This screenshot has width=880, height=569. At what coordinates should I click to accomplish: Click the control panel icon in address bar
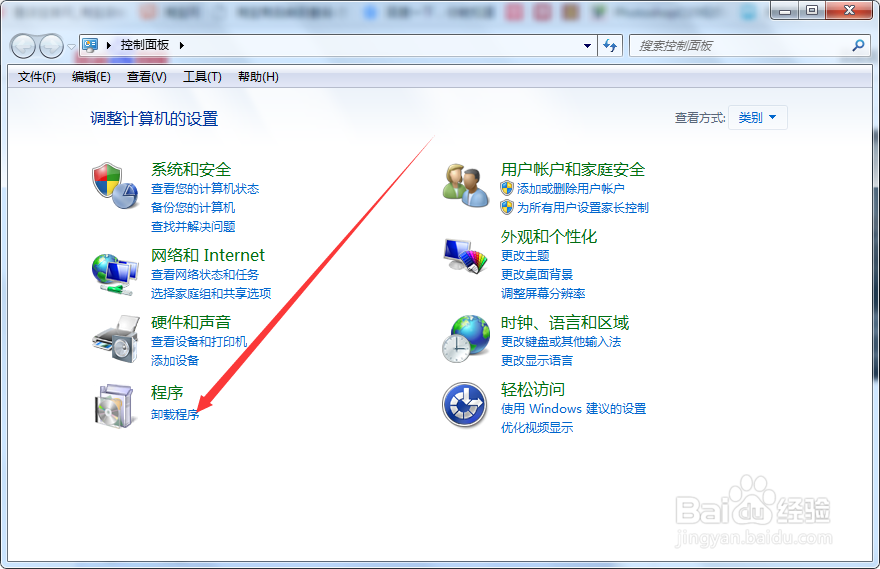(x=90, y=45)
